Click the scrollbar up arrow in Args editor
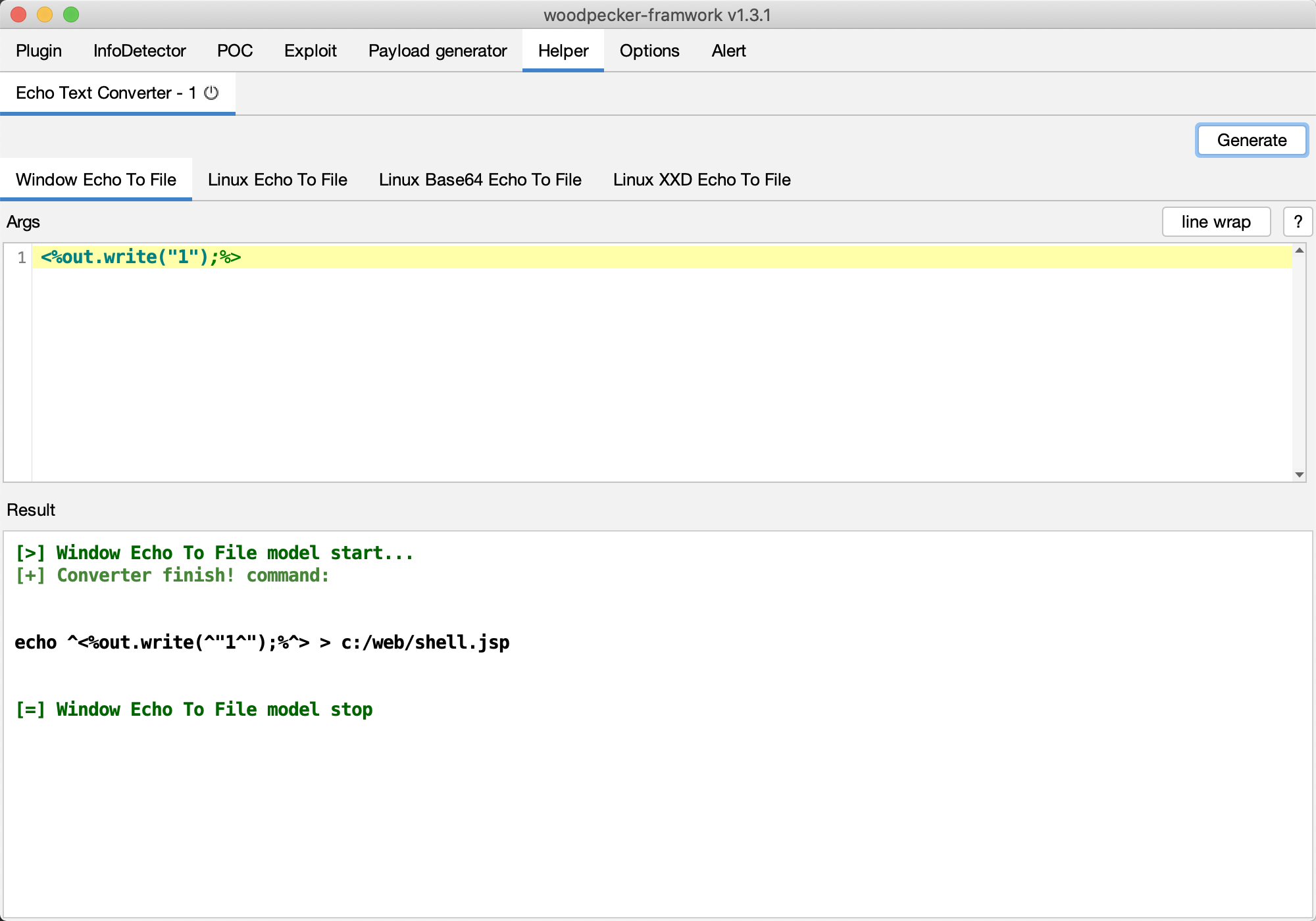 pyautogui.click(x=1299, y=251)
